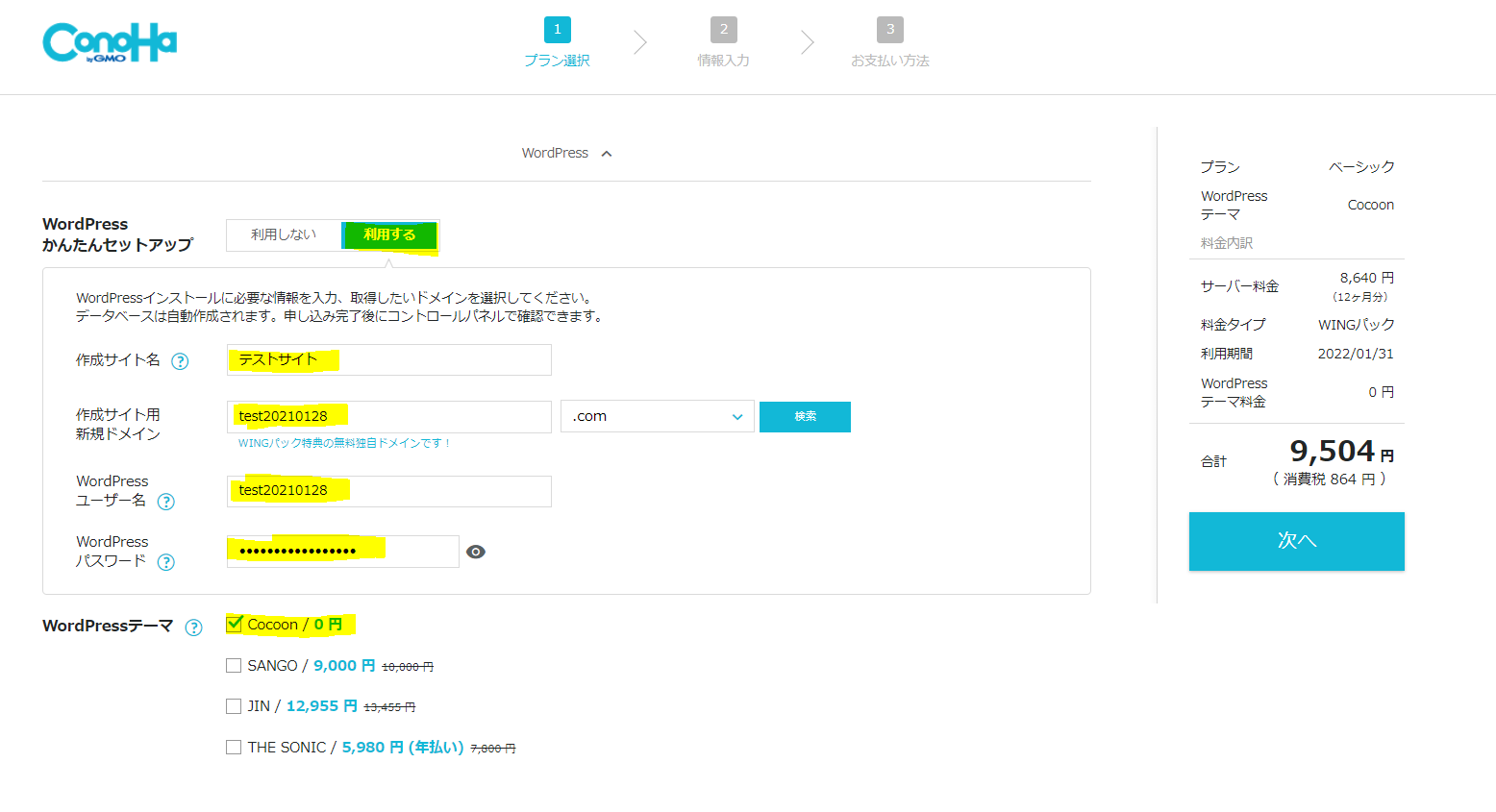The width and height of the screenshot is (1496, 812).
Task: Click the 次へ button
Action: [x=1297, y=541]
